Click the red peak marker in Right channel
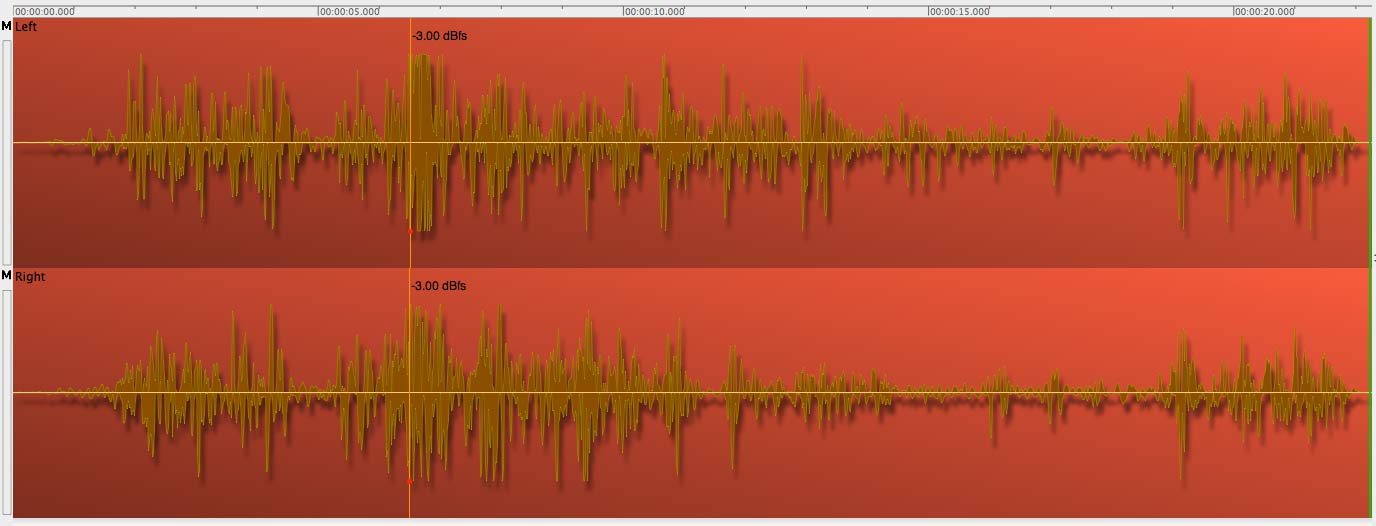 [x=410, y=481]
